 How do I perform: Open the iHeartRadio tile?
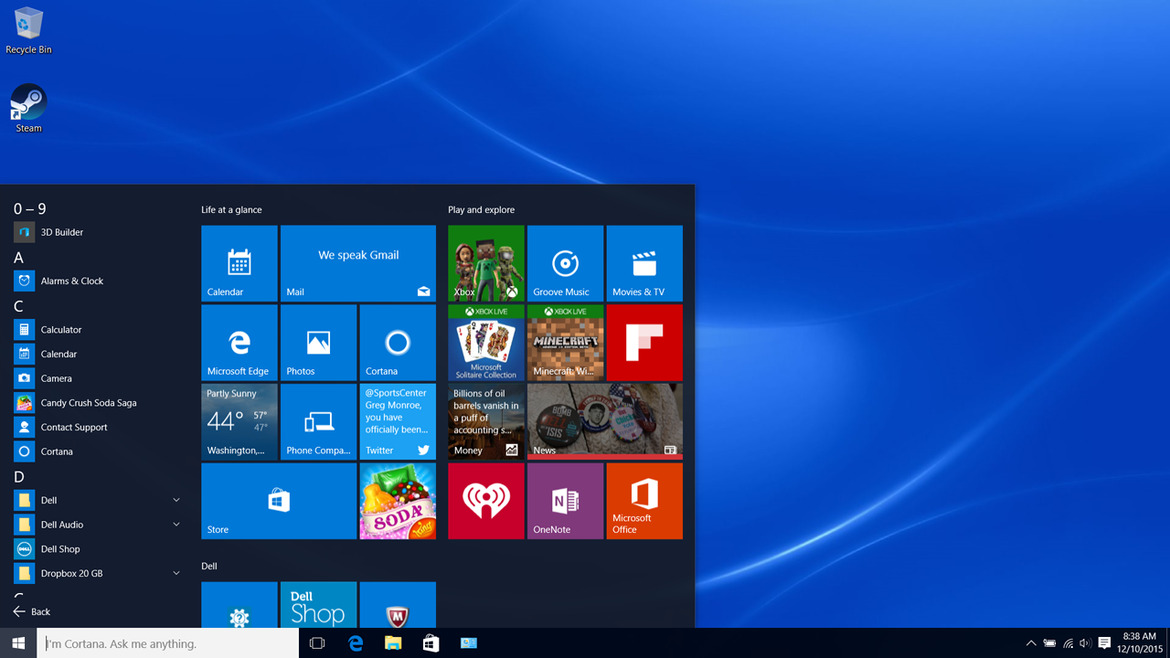(x=486, y=501)
